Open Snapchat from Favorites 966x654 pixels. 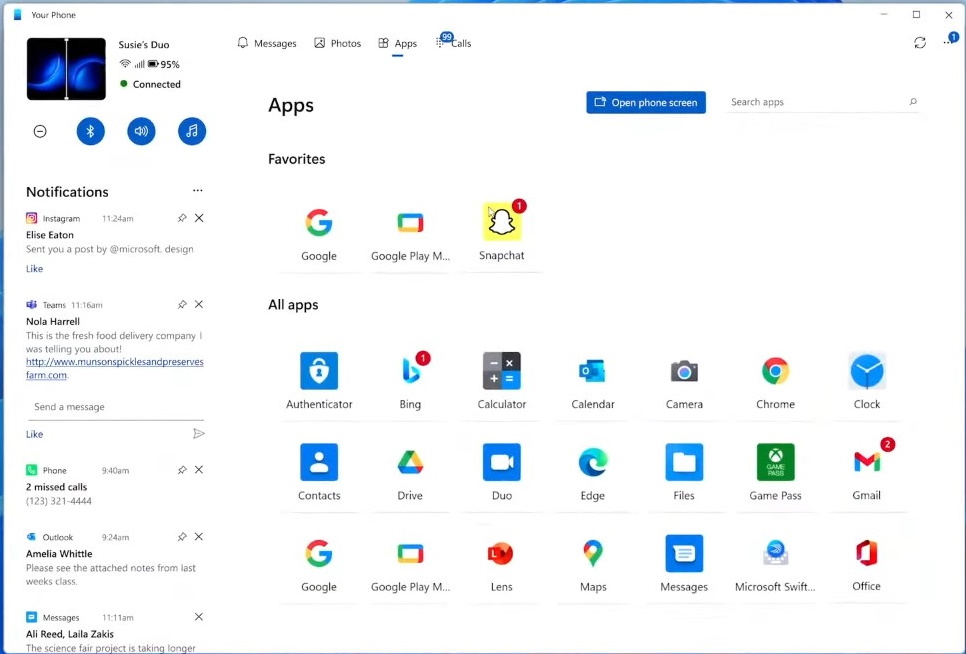(502, 221)
